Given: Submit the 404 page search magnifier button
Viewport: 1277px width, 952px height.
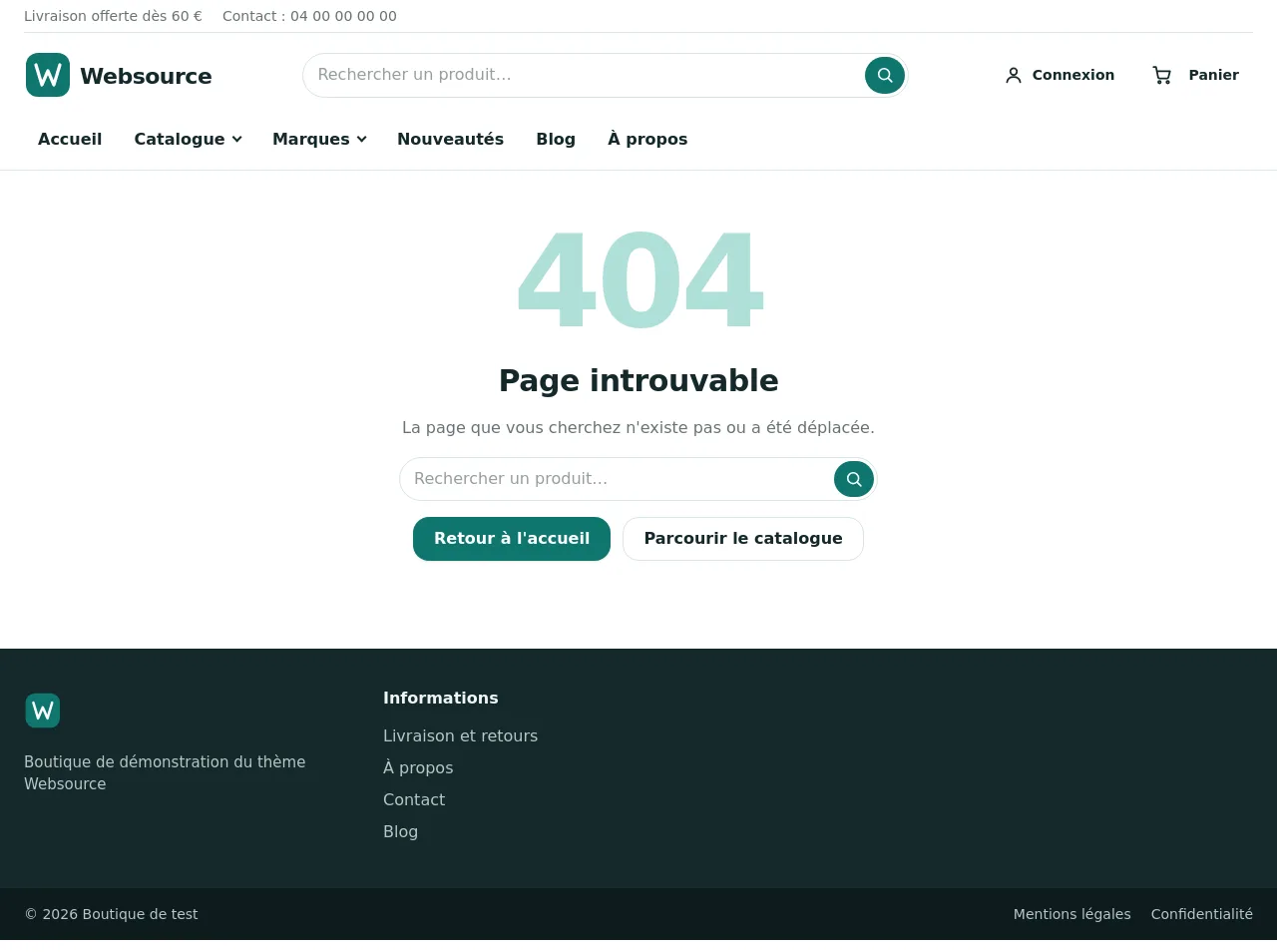Looking at the screenshot, I should coord(854,479).
